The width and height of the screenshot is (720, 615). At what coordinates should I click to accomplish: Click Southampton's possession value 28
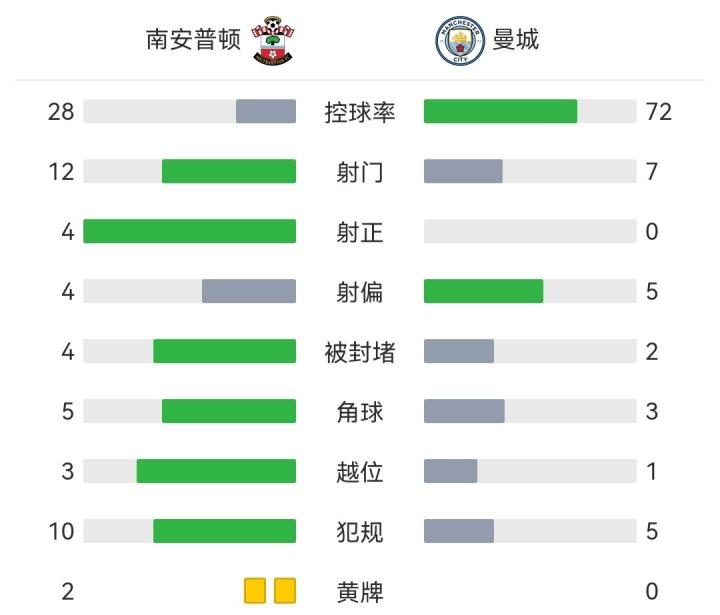(x=61, y=112)
